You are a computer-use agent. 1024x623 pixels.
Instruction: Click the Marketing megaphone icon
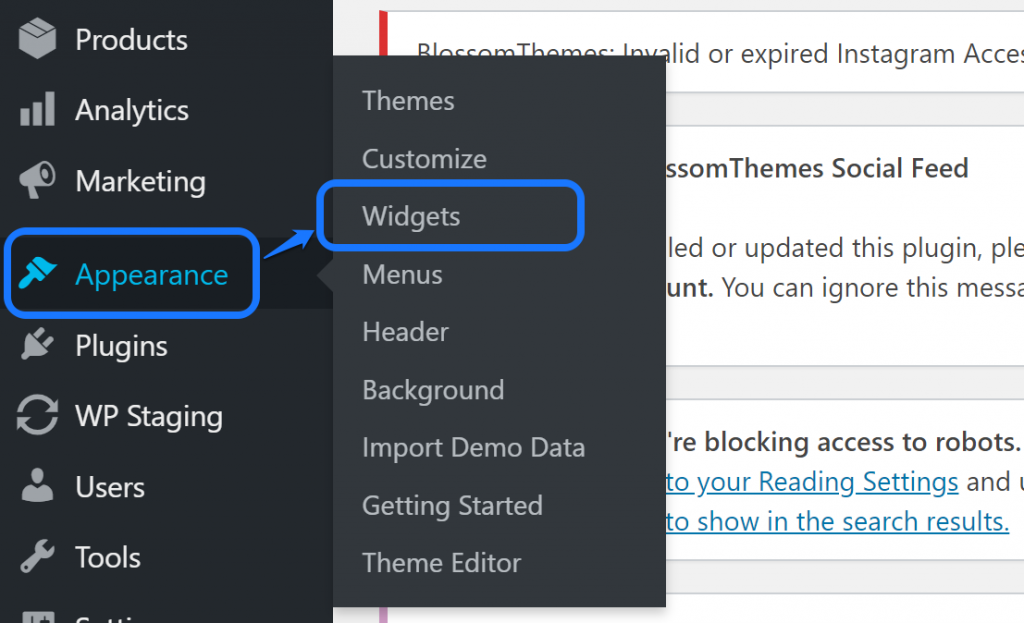click(x=38, y=181)
